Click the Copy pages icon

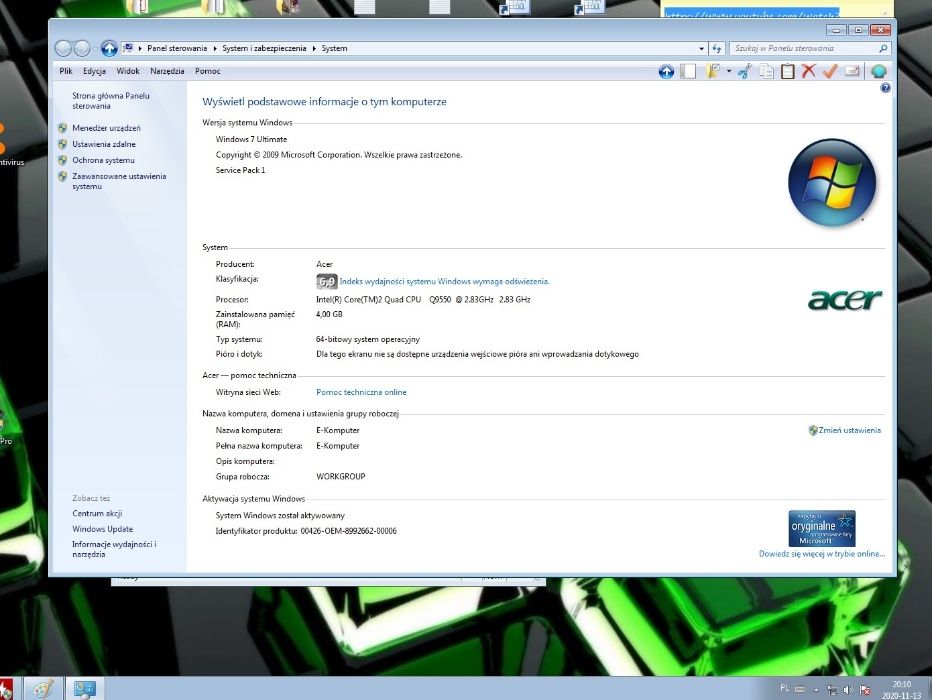pos(767,71)
